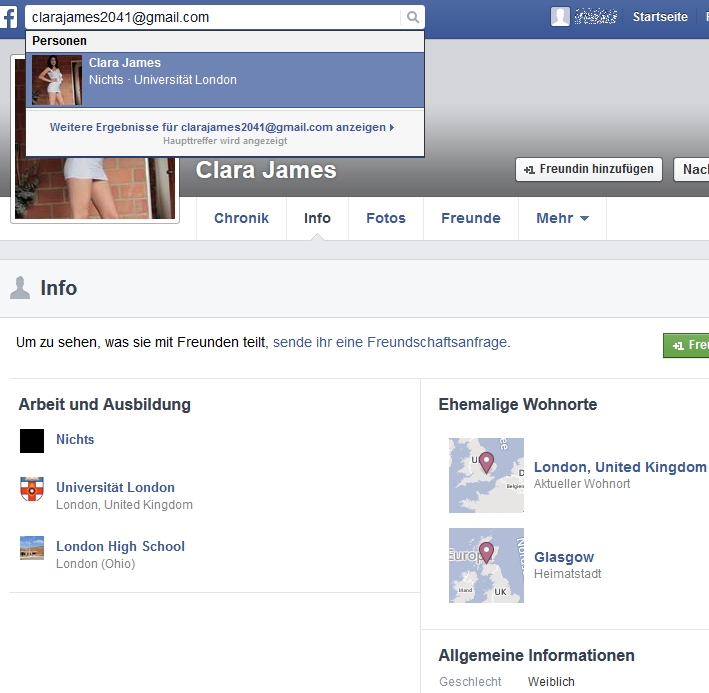Click sende ihr eine Freundschaftsanfrage link

[x=392, y=342]
